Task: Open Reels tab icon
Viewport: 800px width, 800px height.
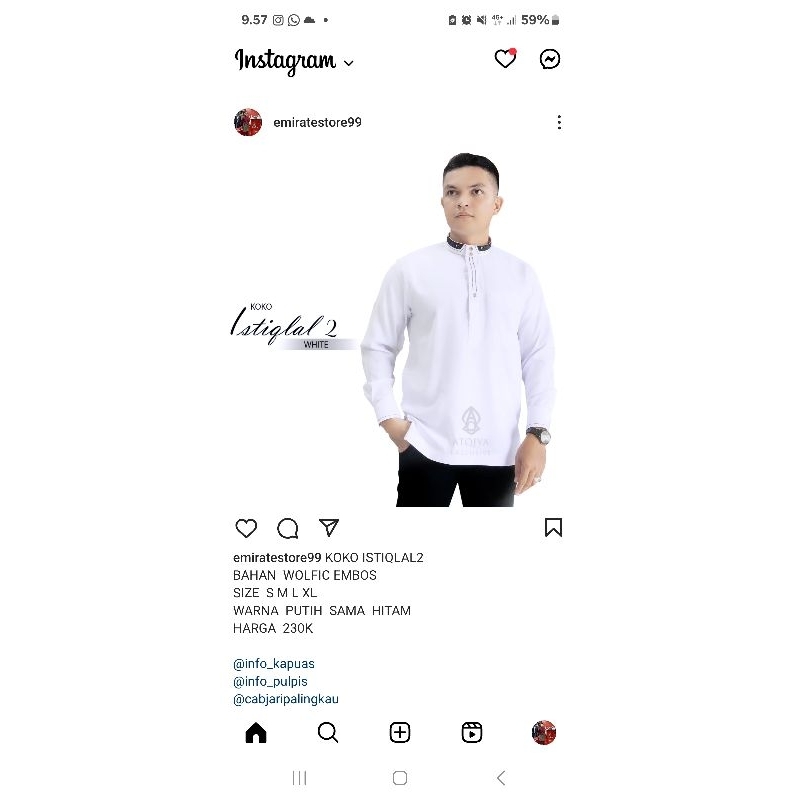Action: [x=472, y=733]
